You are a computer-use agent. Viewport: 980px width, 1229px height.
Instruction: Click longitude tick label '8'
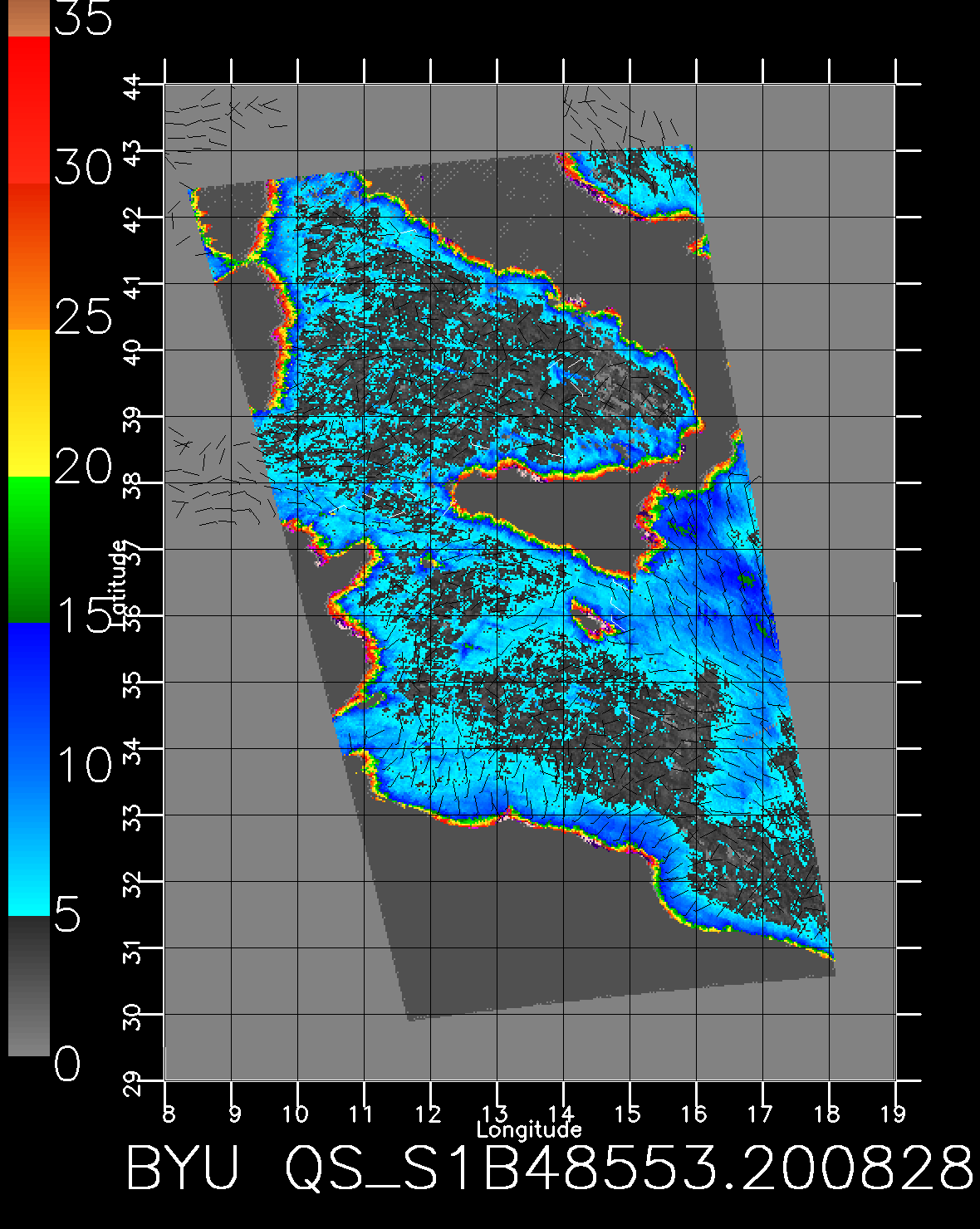point(169,1113)
